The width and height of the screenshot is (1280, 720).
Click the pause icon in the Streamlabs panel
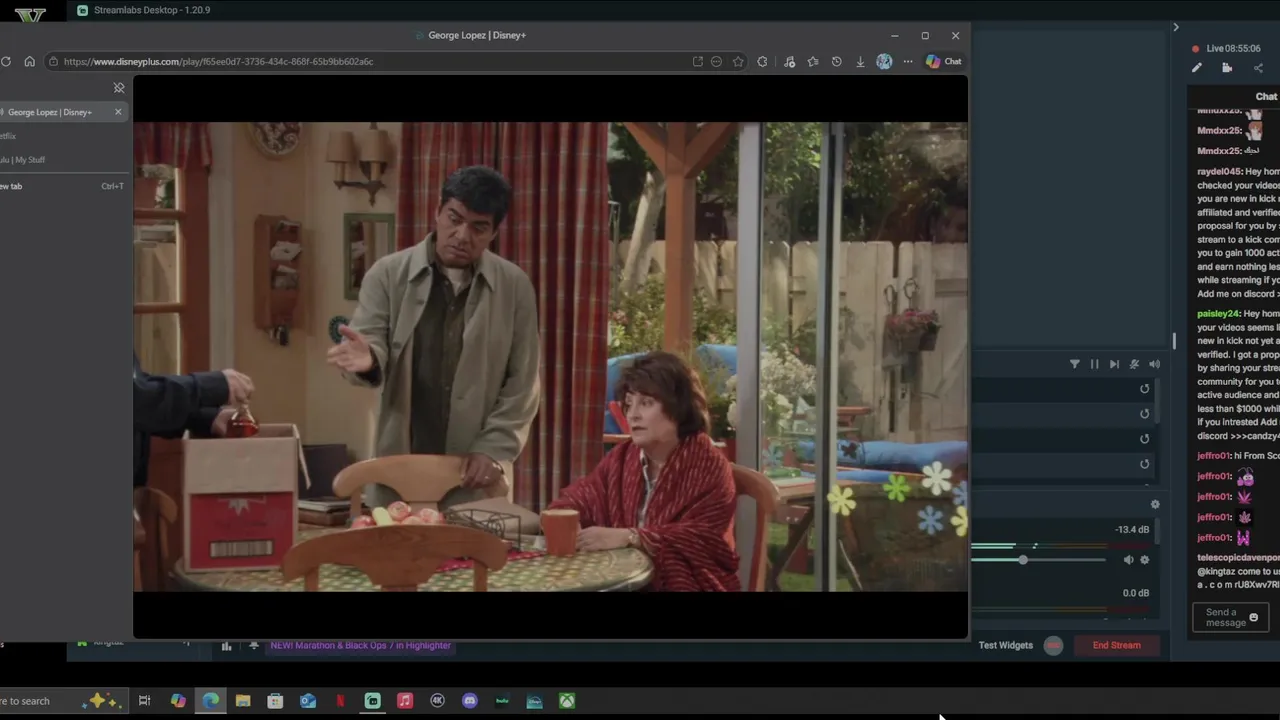pos(1094,364)
